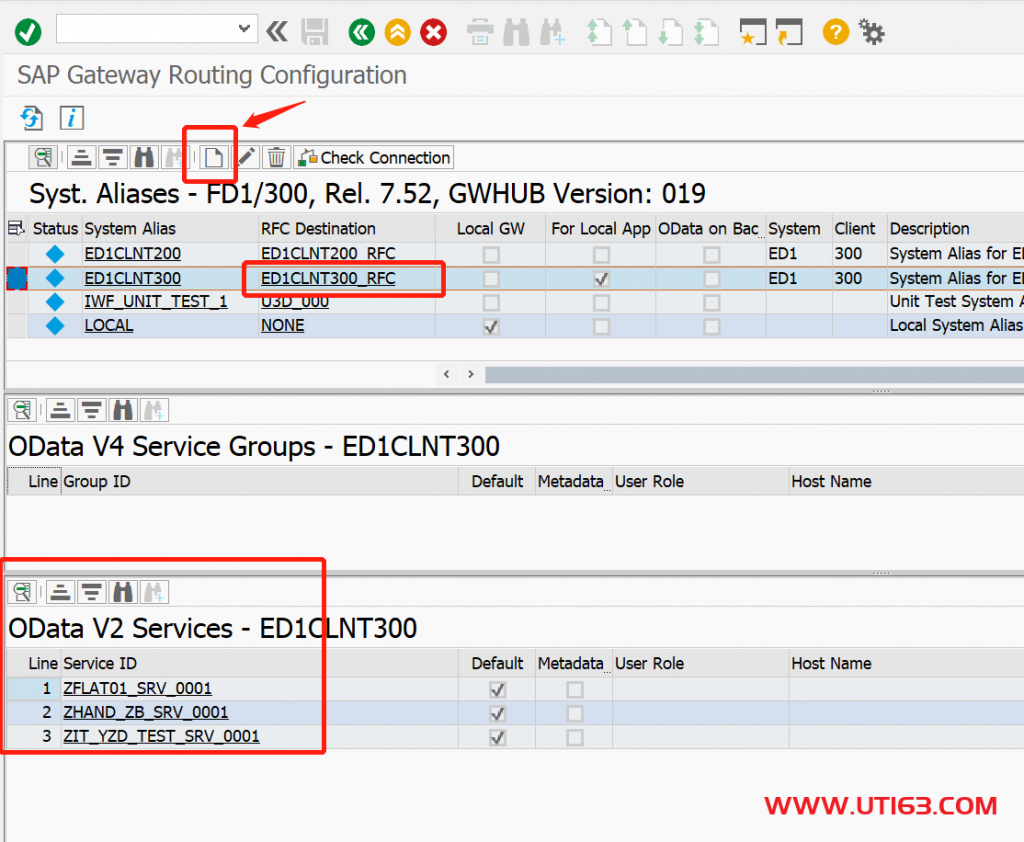Screen dimensions: 1024x842
Task: Toggle Metadata checkbox for ZIT_YZD_TEST_SRV_0001
Action: (x=575, y=737)
